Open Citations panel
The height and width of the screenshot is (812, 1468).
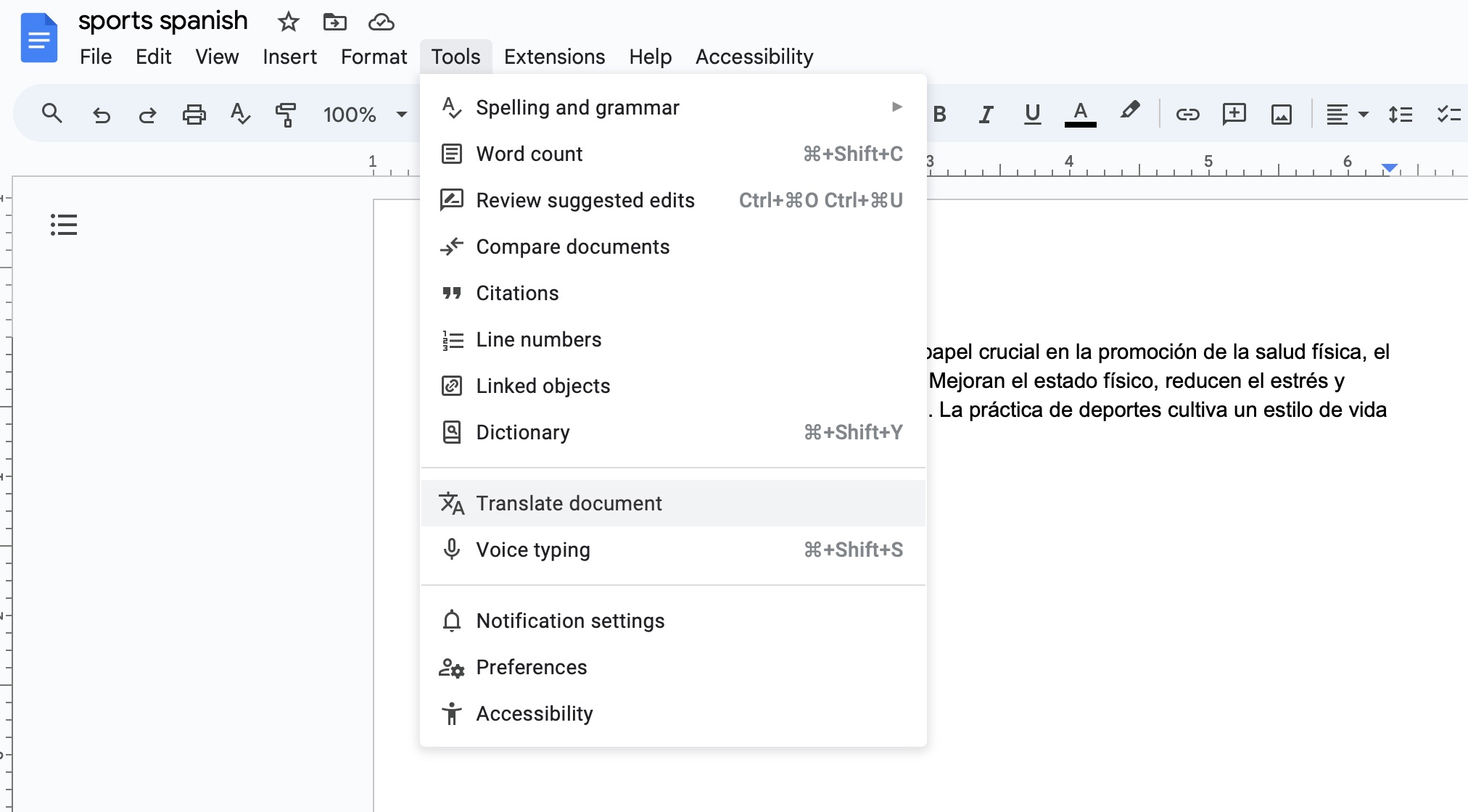(673, 293)
